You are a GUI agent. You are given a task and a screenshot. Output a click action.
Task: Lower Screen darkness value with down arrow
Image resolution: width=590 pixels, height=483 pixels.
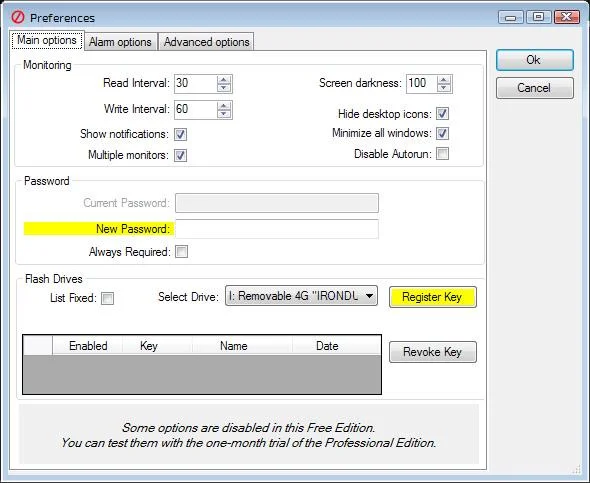pos(444,88)
